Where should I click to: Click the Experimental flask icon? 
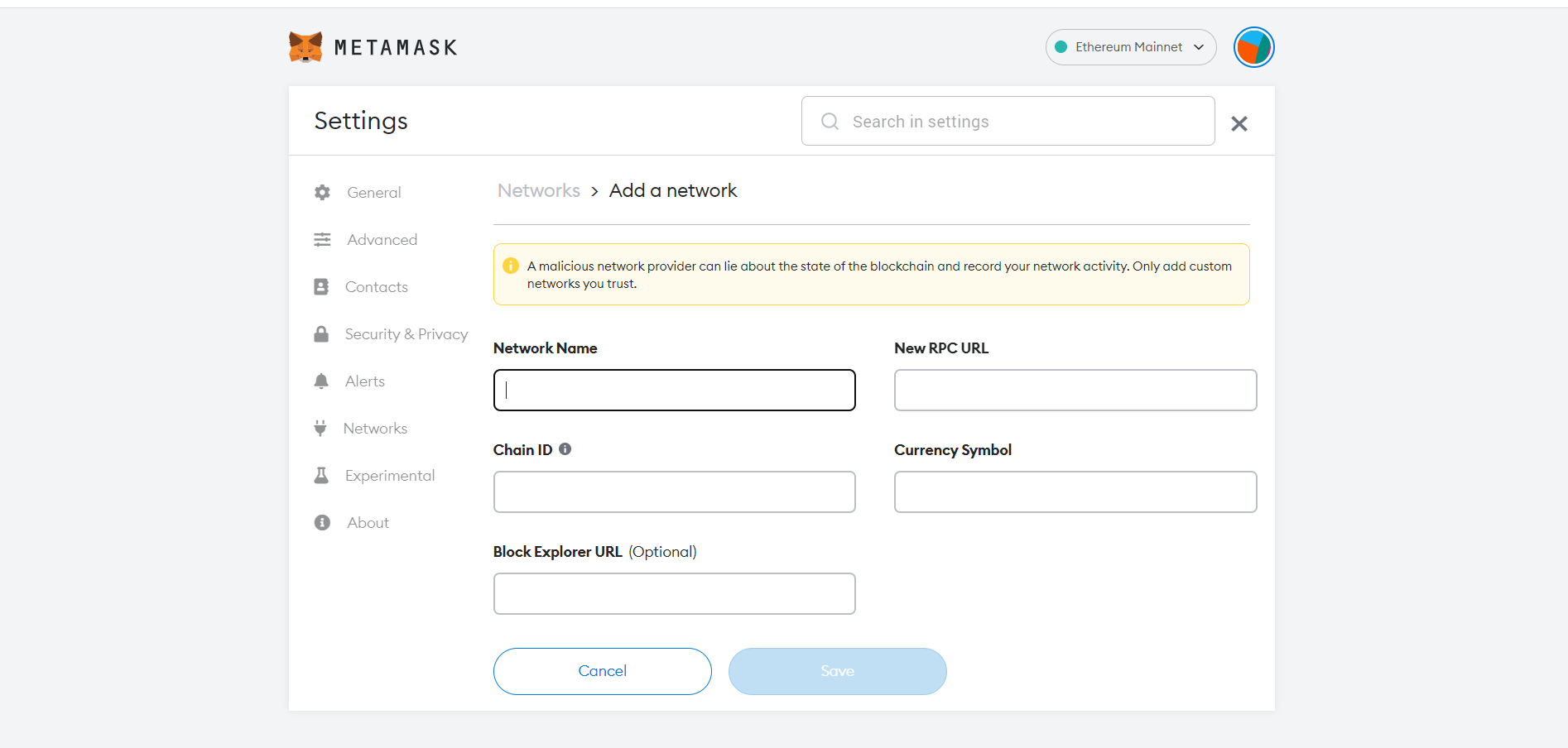point(321,476)
